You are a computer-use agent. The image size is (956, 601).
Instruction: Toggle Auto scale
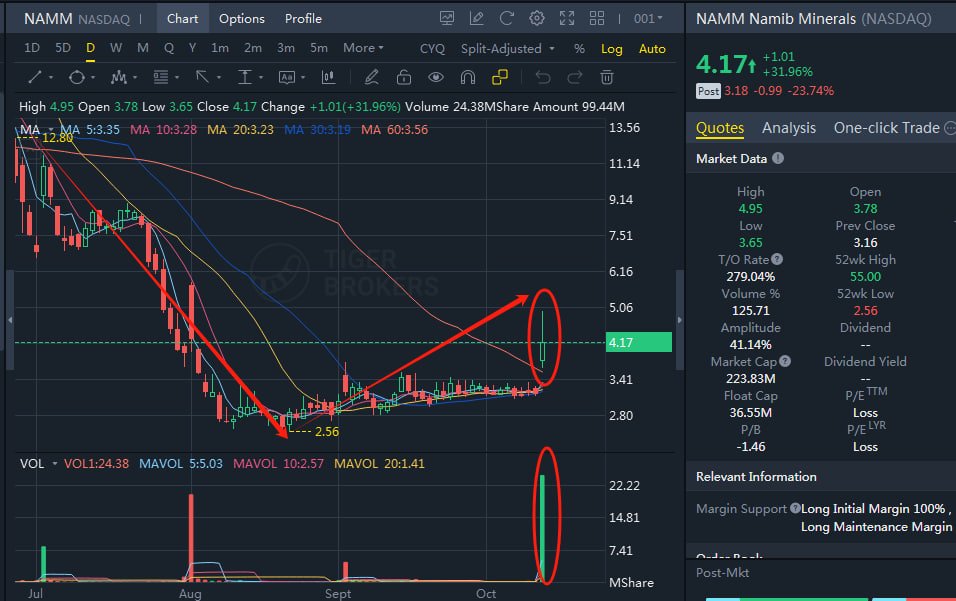pos(652,49)
